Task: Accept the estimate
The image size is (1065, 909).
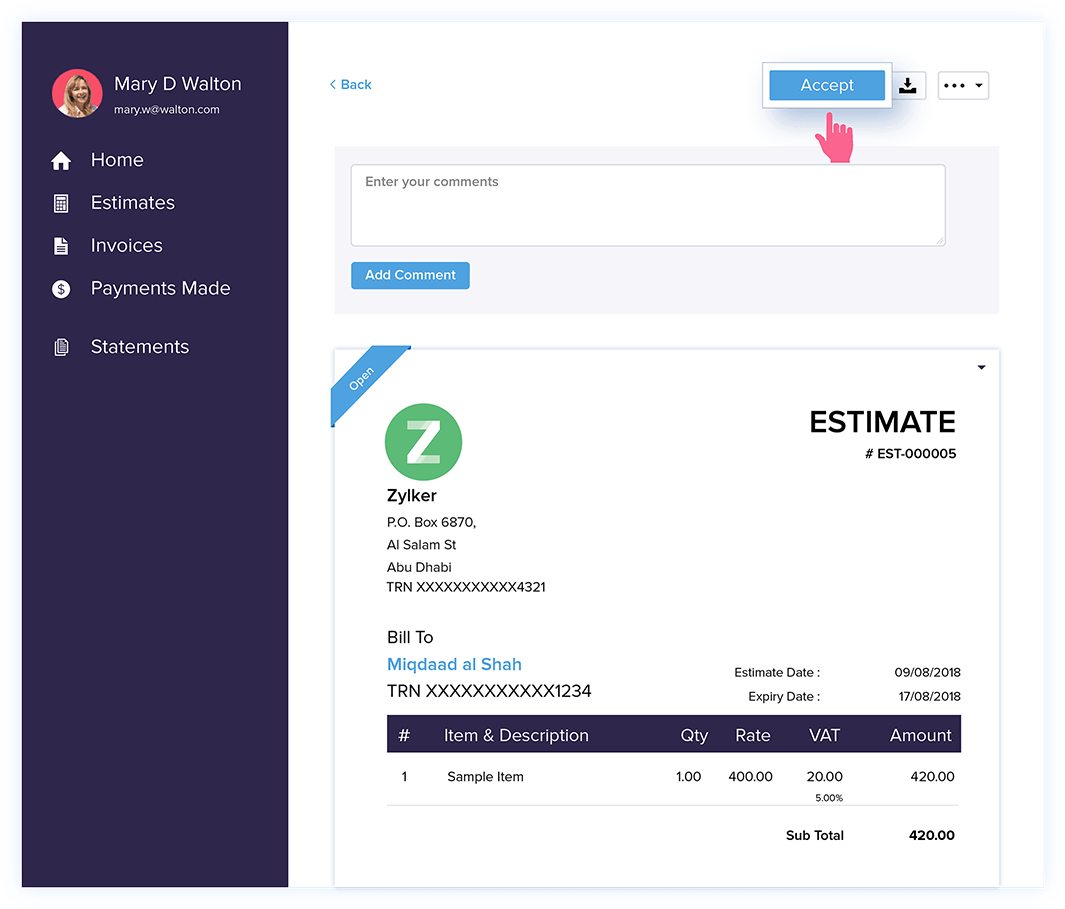Action: [x=827, y=85]
